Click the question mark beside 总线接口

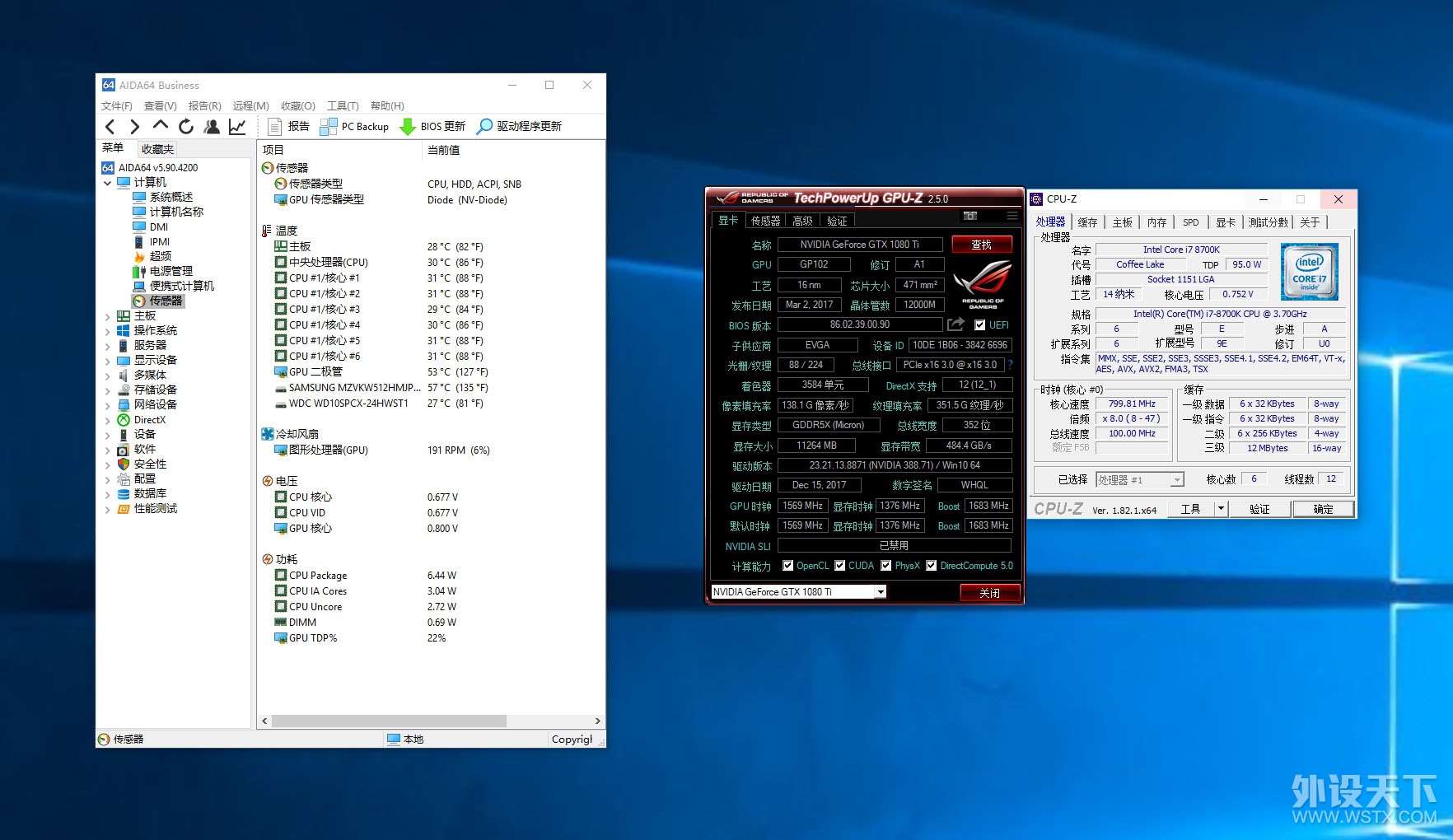pyautogui.click(x=1011, y=365)
